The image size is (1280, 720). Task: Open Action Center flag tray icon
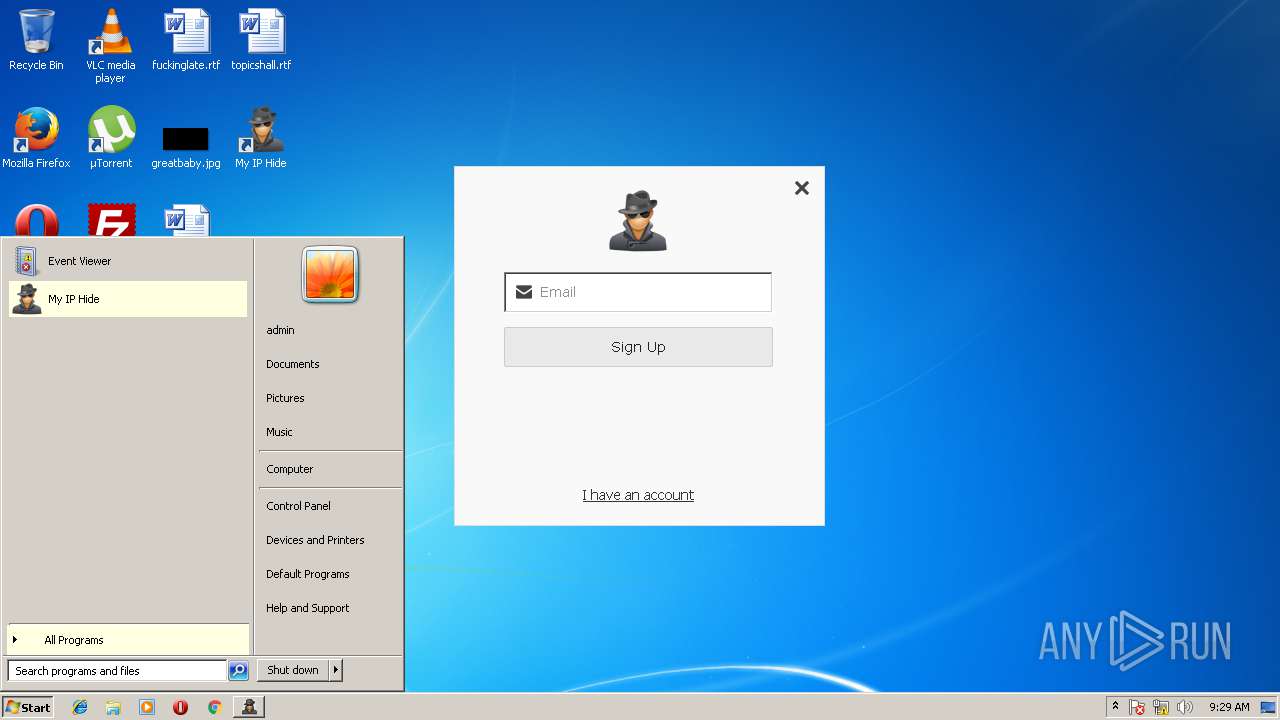(x=1137, y=707)
